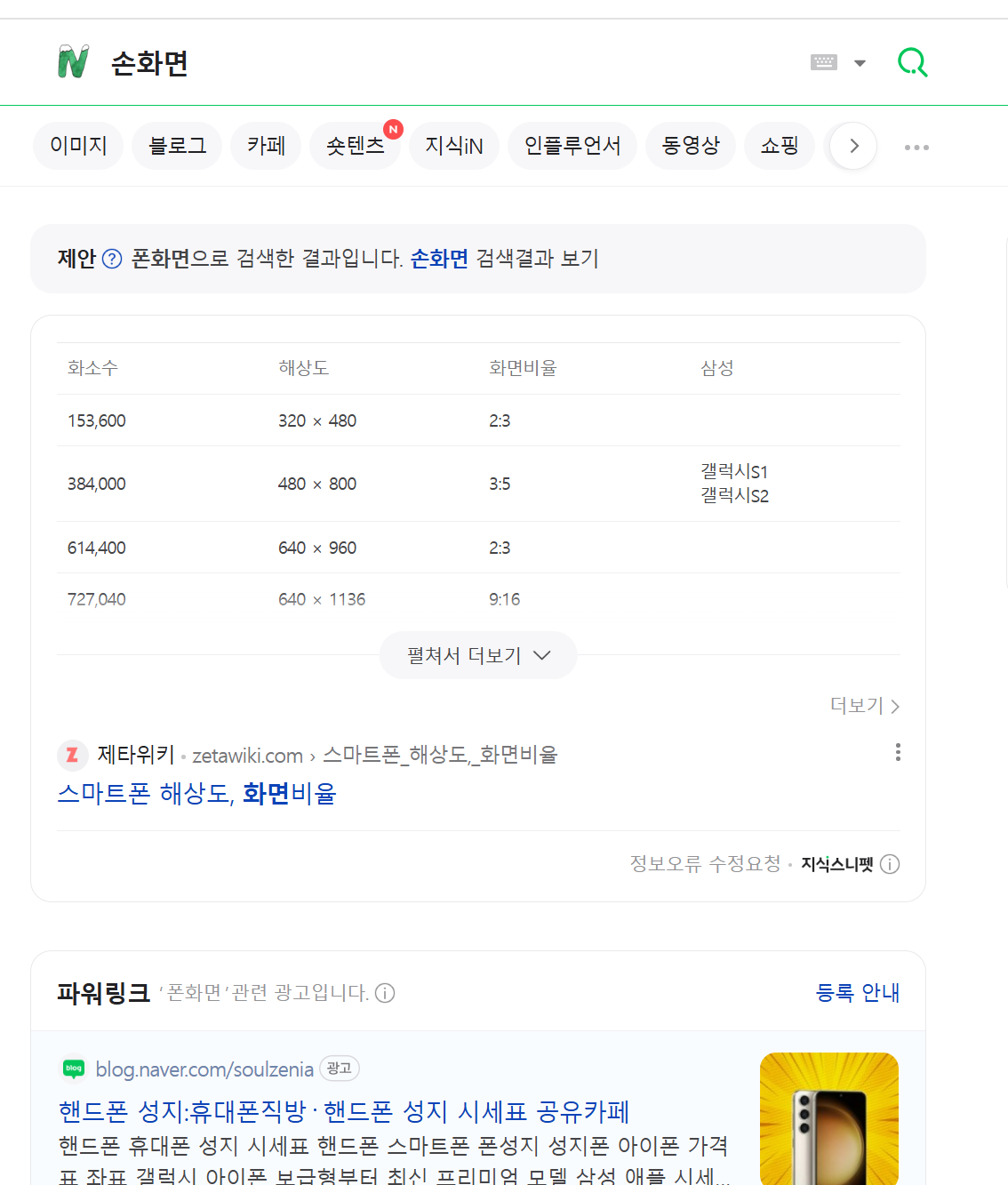Click the 640 × 1136 resolution cell
The image size is (1008, 1185).
(x=322, y=599)
